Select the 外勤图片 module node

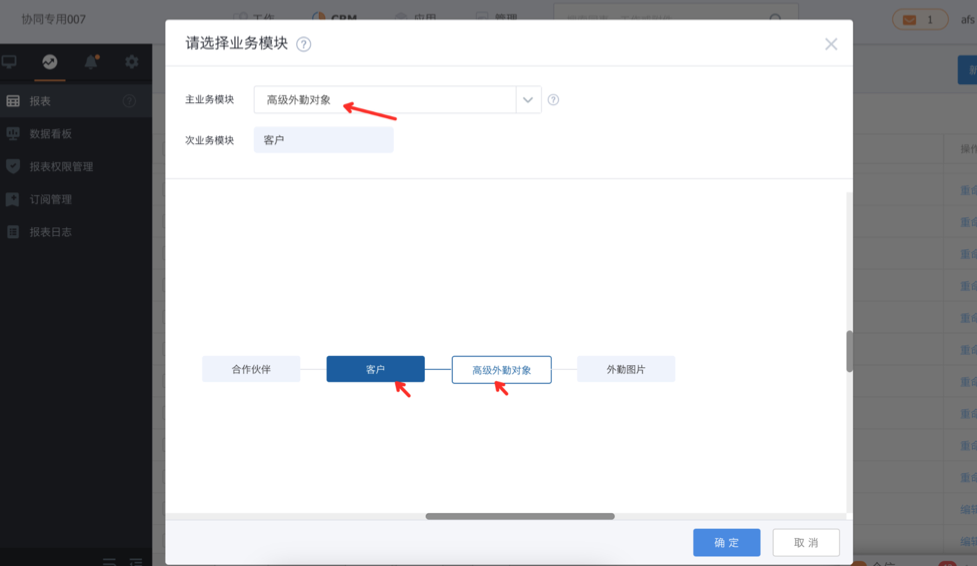626,369
